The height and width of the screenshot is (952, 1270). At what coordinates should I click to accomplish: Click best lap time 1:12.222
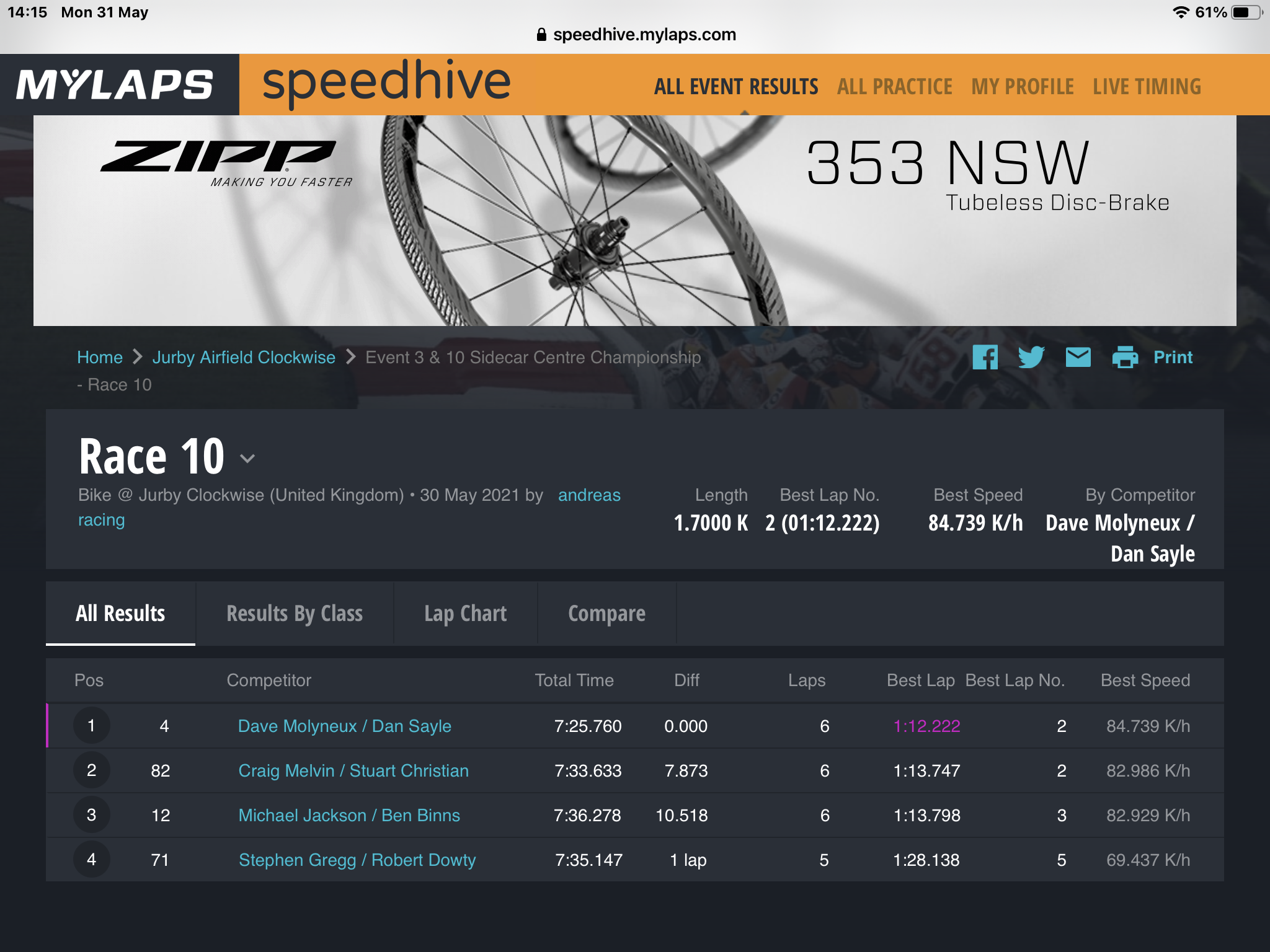926,726
